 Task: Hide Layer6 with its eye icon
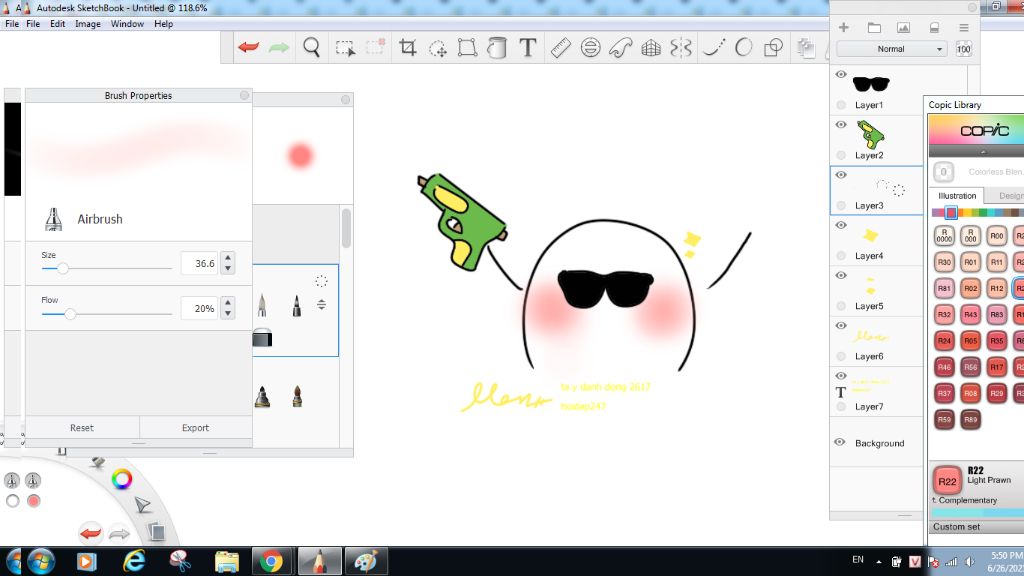click(840, 326)
